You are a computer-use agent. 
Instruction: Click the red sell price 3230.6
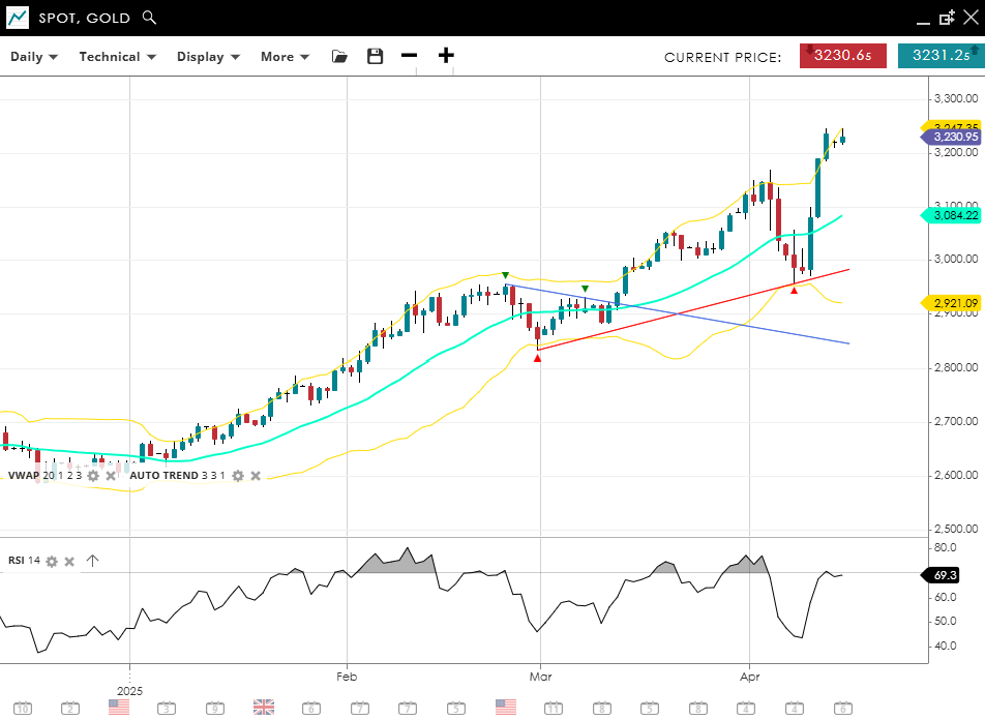point(842,56)
